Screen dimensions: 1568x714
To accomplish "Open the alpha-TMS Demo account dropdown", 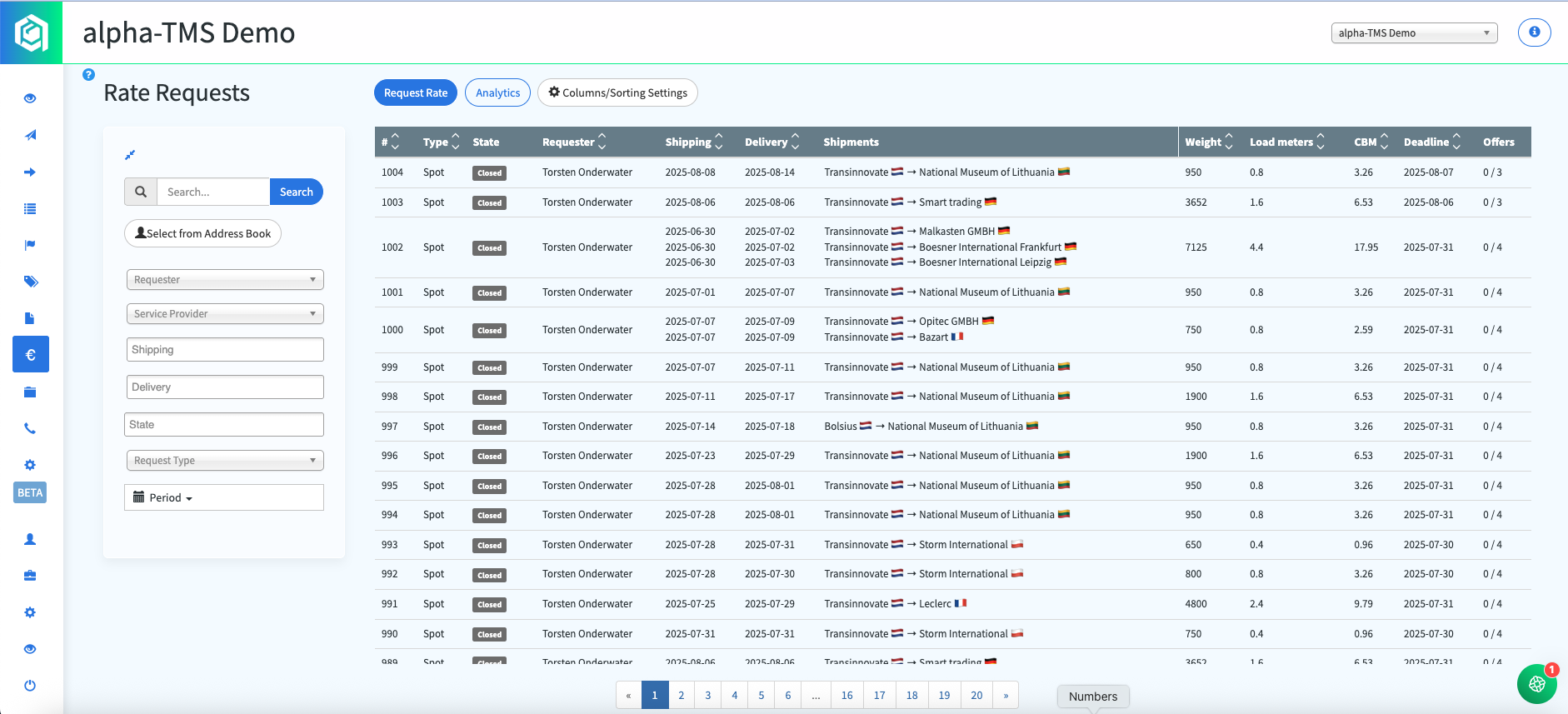I will (1414, 33).
